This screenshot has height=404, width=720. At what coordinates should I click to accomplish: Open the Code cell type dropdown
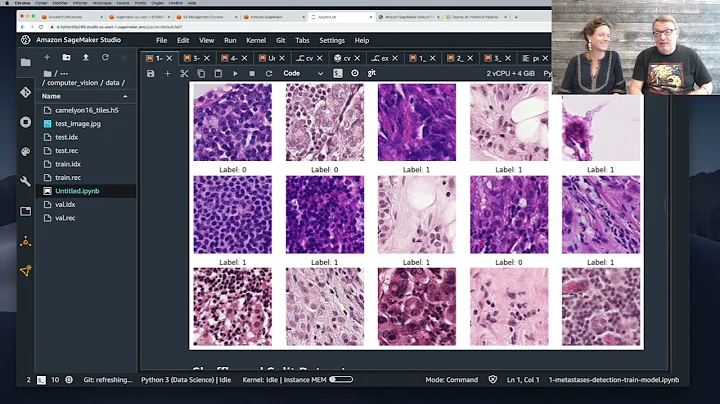[303, 73]
